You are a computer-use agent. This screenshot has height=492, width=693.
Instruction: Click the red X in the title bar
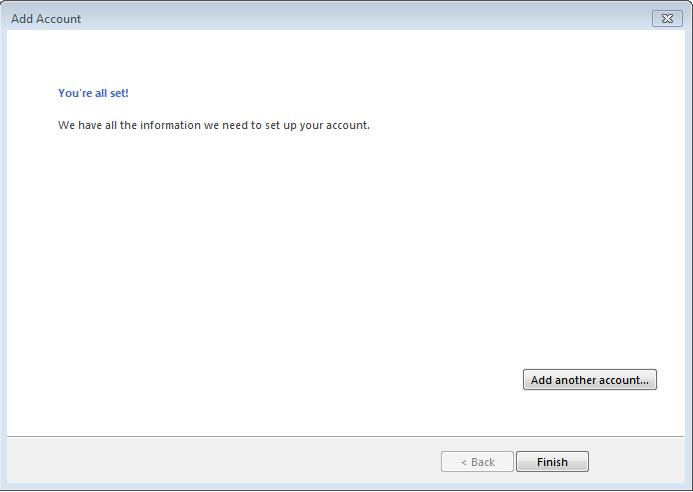click(x=666, y=18)
